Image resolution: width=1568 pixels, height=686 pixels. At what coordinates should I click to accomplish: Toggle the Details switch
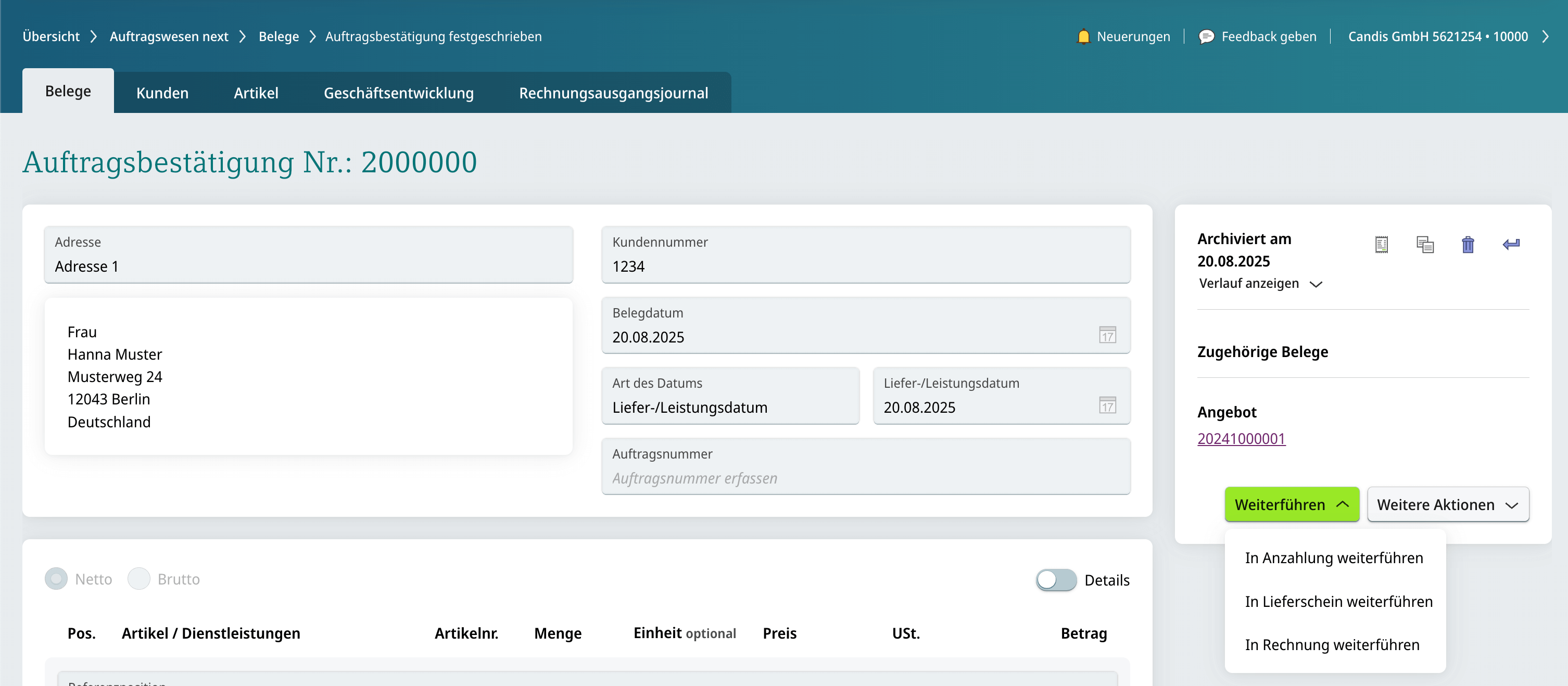[x=1056, y=579]
